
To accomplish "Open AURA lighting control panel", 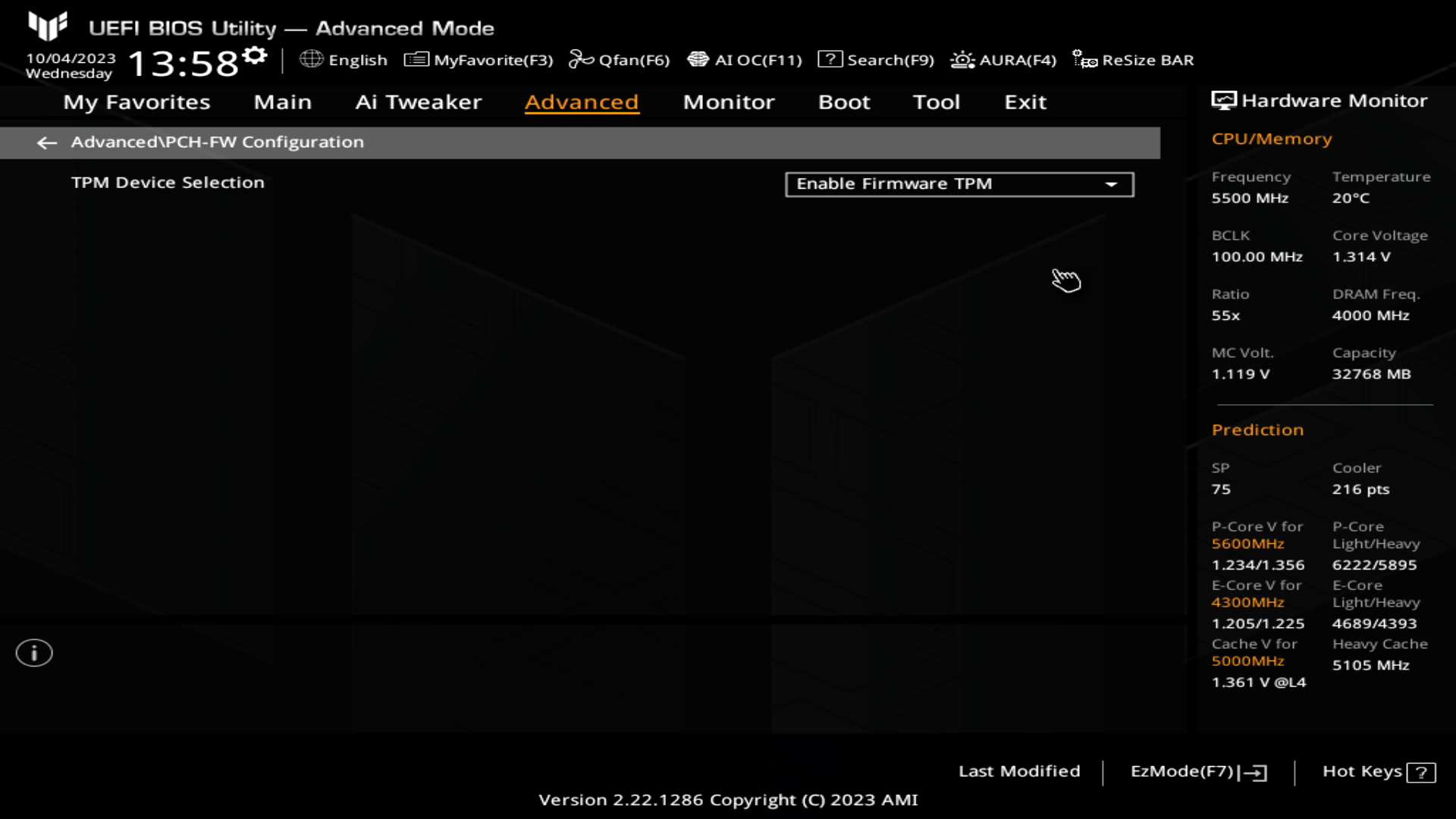I will click(x=1001, y=60).
